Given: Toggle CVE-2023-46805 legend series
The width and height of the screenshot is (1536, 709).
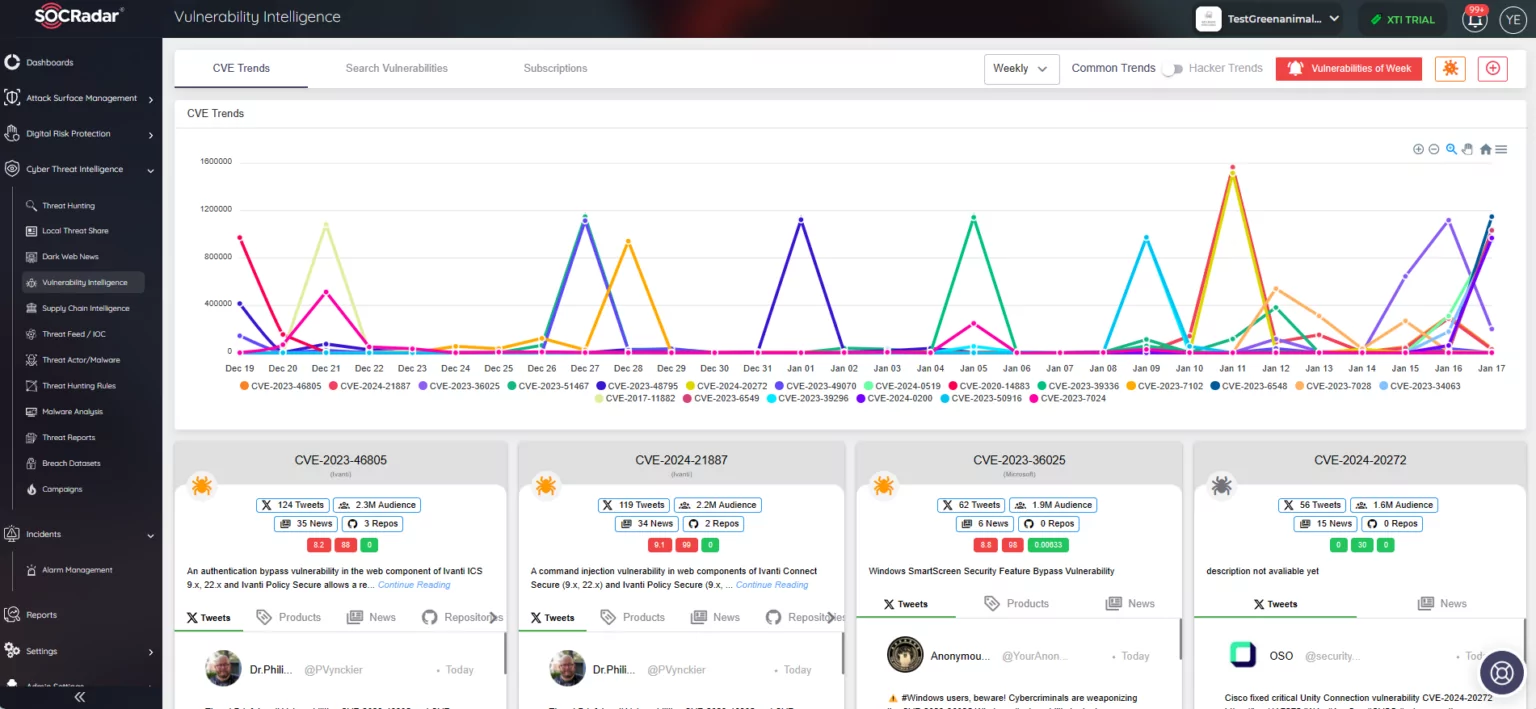Looking at the screenshot, I should (x=280, y=386).
